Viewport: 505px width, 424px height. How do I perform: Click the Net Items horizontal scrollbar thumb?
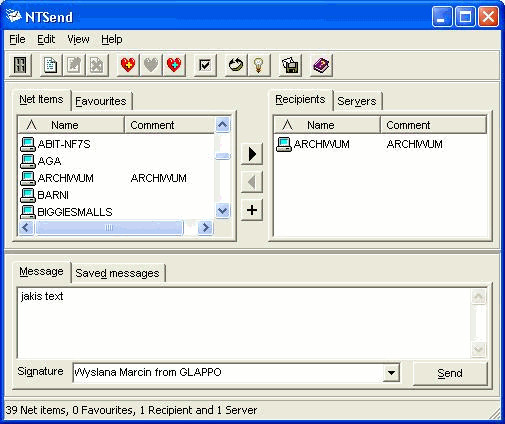(x=109, y=228)
